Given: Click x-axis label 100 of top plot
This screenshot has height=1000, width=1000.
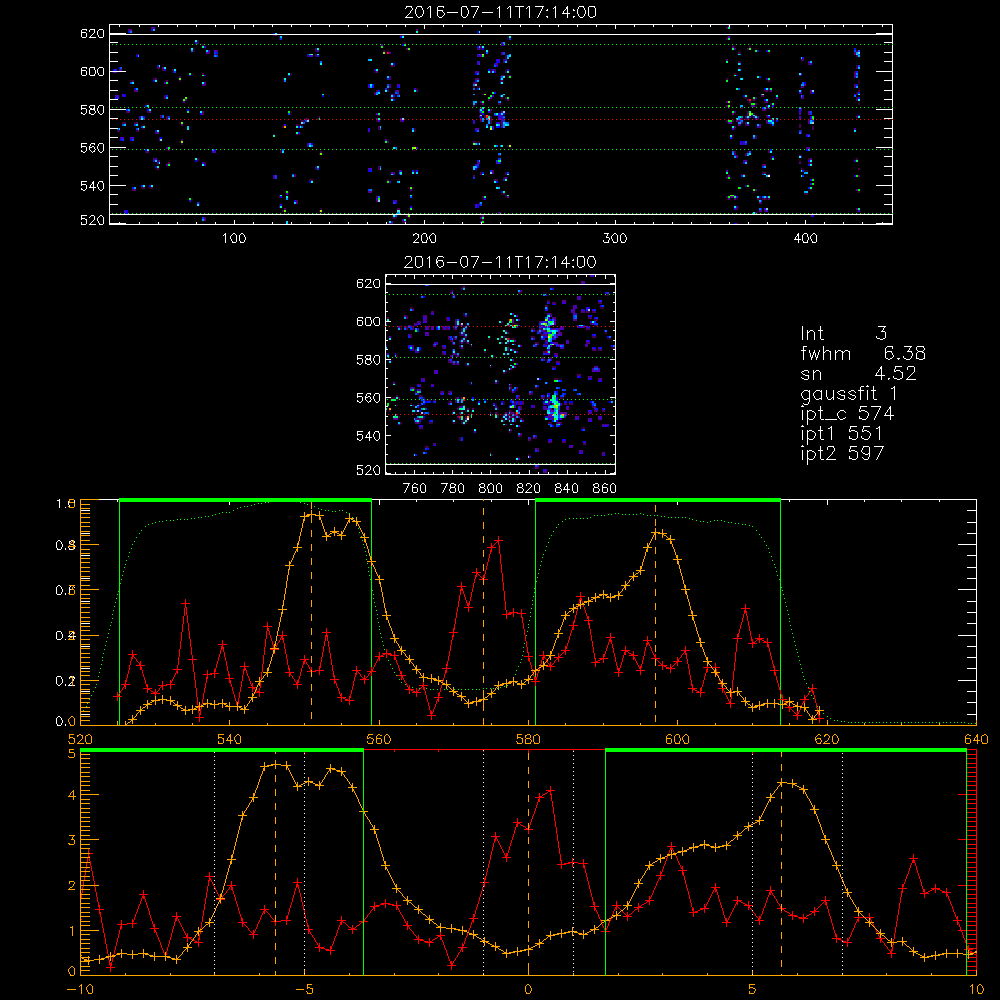Looking at the screenshot, I should pyautogui.click(x=234, y=239).
